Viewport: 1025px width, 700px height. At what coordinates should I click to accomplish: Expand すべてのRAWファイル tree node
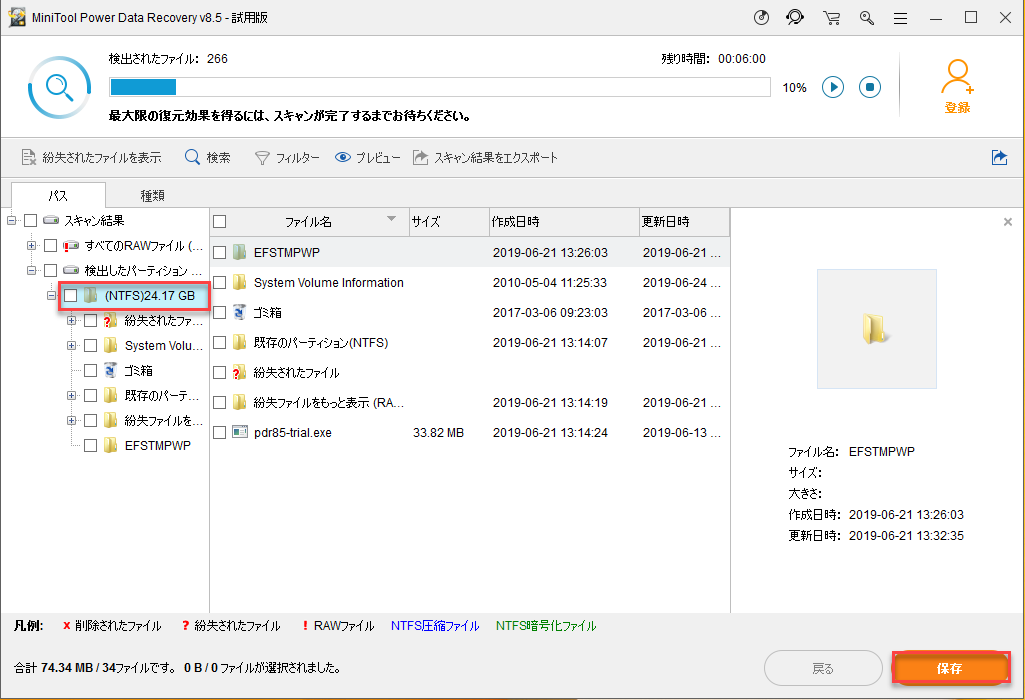tap(32, 245)
